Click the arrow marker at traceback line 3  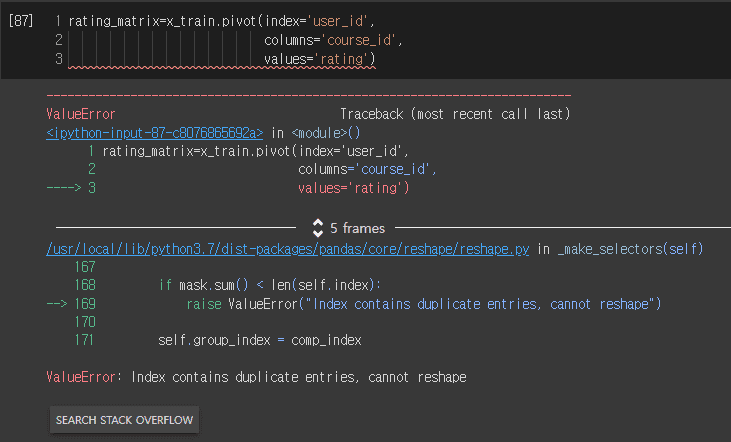(x=64, y=188)
